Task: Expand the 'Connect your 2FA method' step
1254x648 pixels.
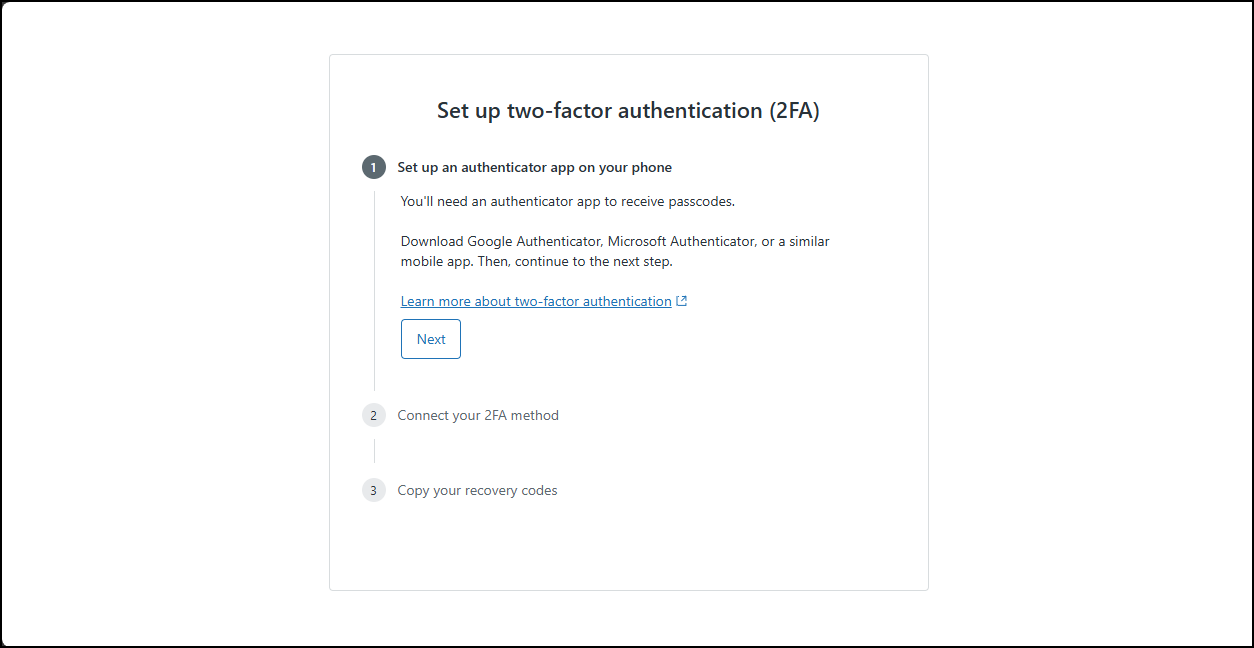Action: 478,415
